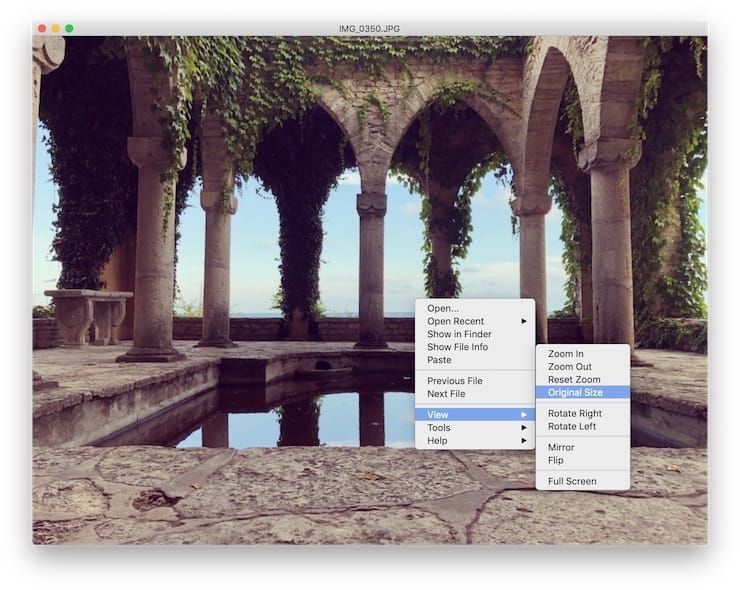Screen dimensions: 740x590
Task: Choose Zoom In from View submenu
Action: point(583,354)
